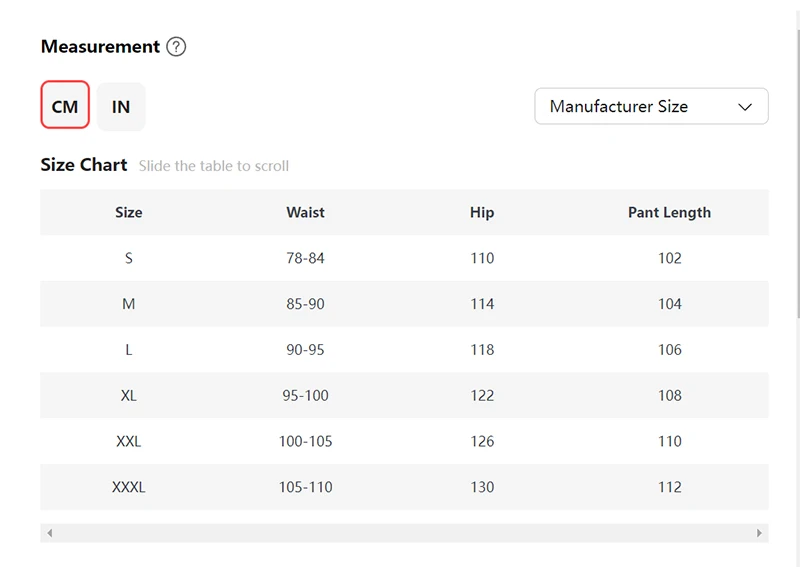Switch measurement units to IN
This screenshot has width=800, height=567.
click(121, 106)
